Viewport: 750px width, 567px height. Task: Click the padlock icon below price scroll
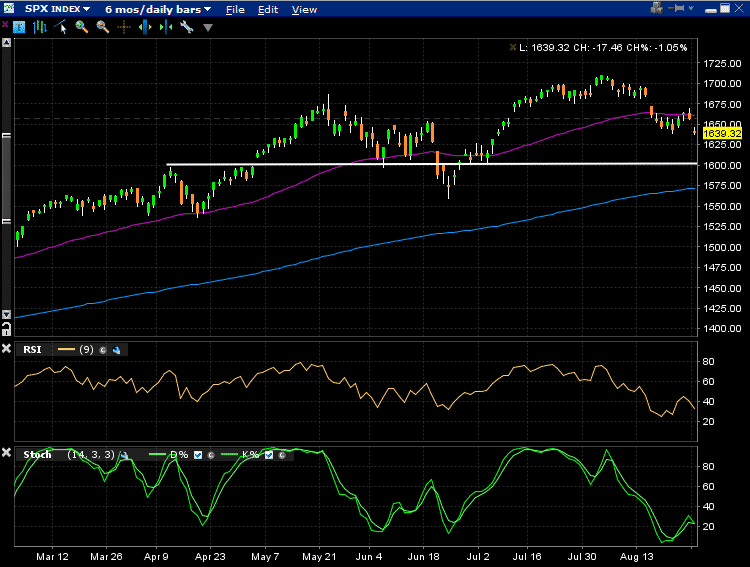pyautogui.click(x=6, y=329)
